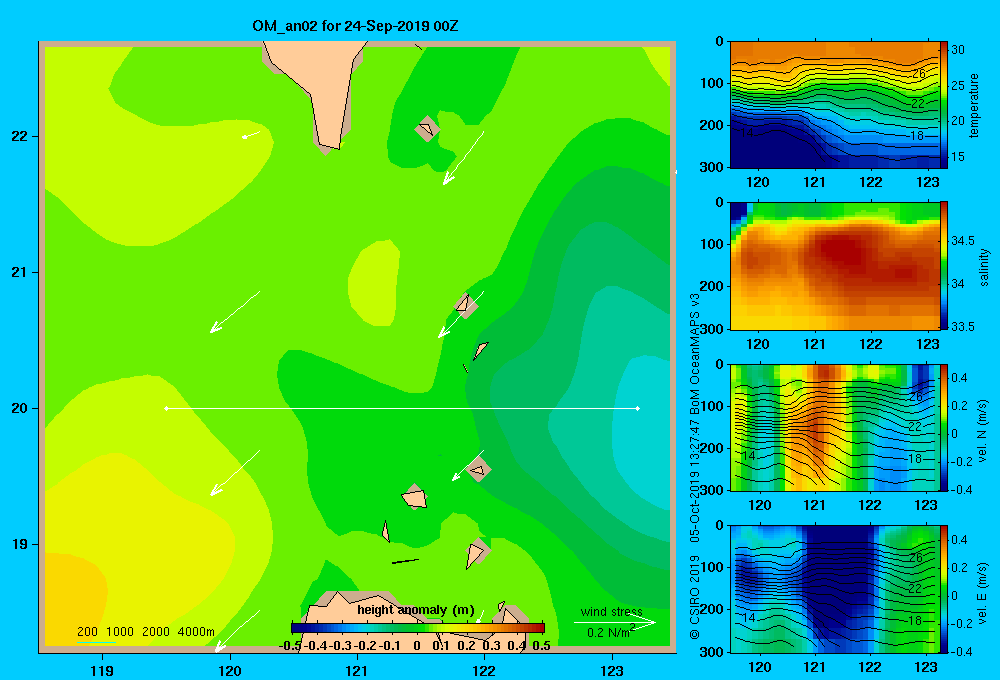
Task: Click the '0.2 N/m' wind stress value
Action: point(608,633)
